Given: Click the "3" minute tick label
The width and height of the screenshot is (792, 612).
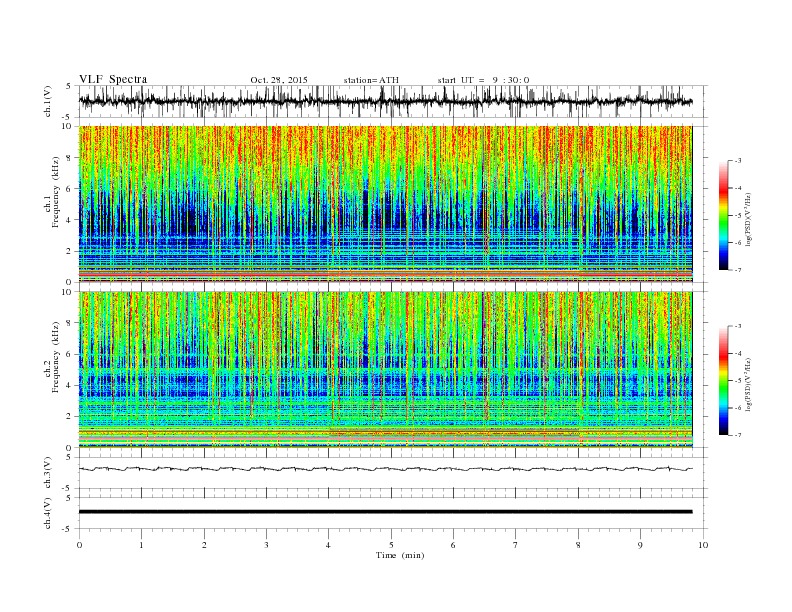Looking at the screenshot, I should point(267,545).
